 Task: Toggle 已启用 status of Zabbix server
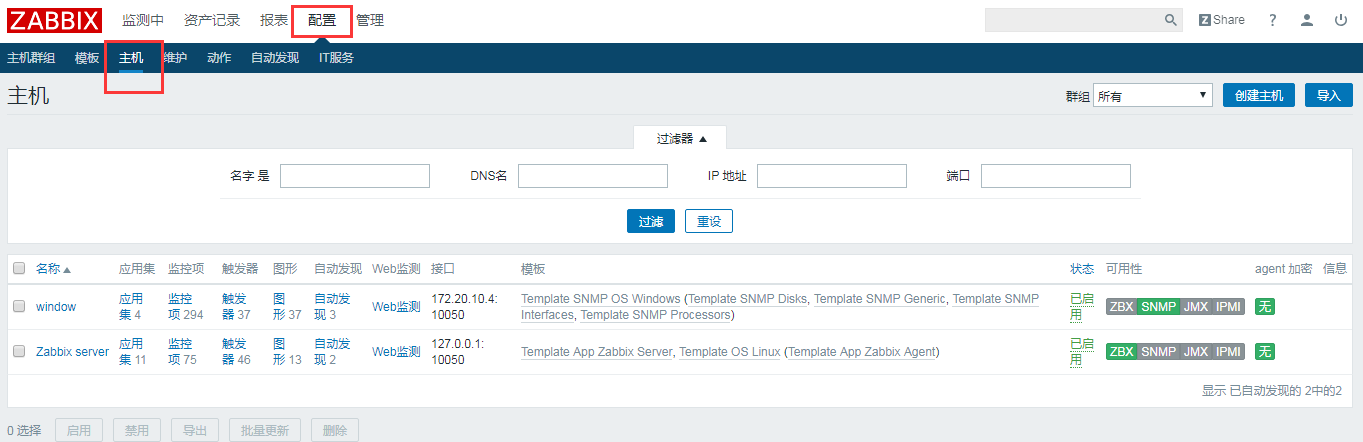tap(1081, 352)
